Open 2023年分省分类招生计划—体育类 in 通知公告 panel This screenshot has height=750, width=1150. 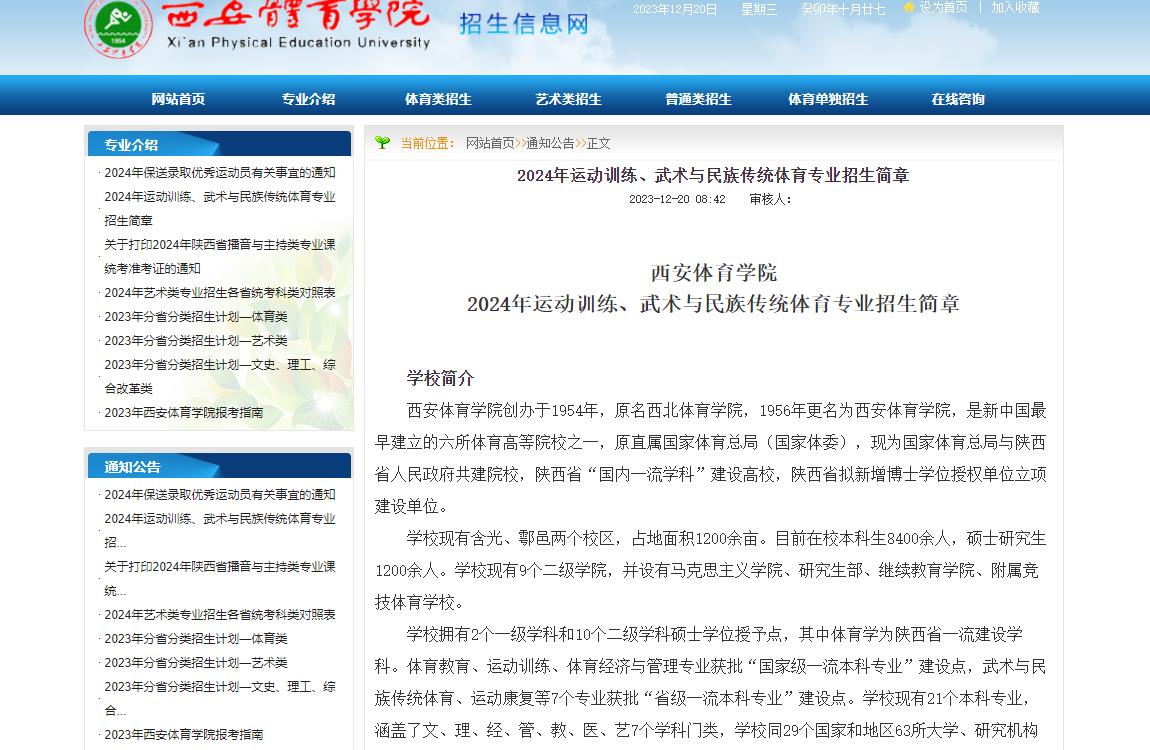coord(196,639)
